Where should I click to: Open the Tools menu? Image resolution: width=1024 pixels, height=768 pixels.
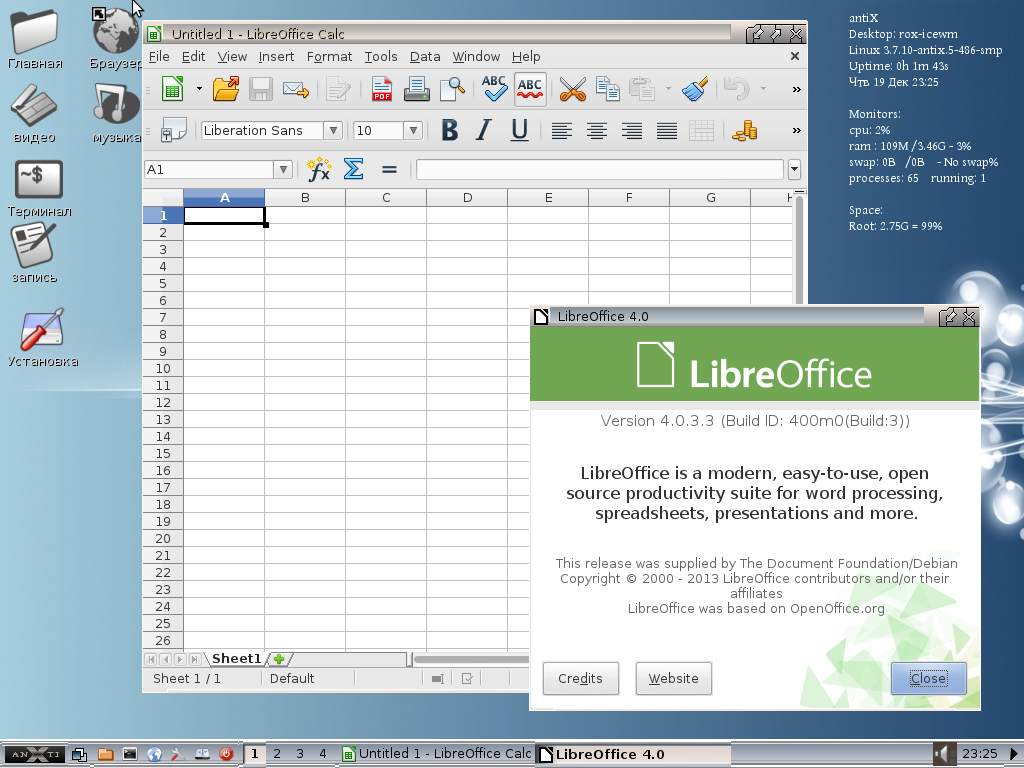pyautogui.click(x=381, y=57)
